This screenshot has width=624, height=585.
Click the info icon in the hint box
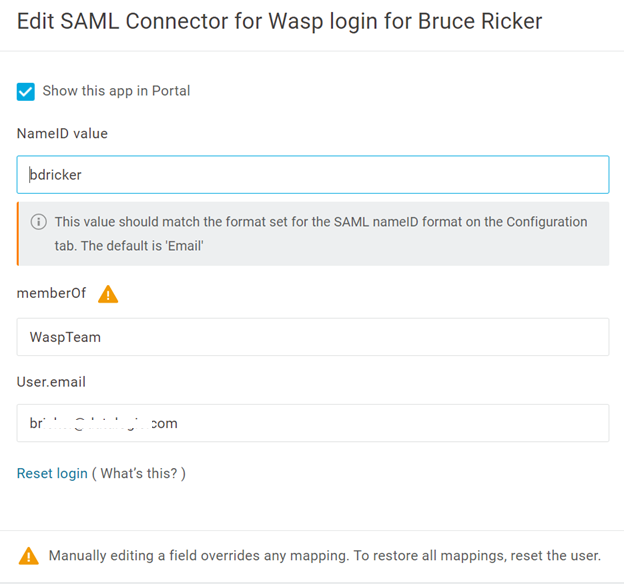[x=38, y=222]
